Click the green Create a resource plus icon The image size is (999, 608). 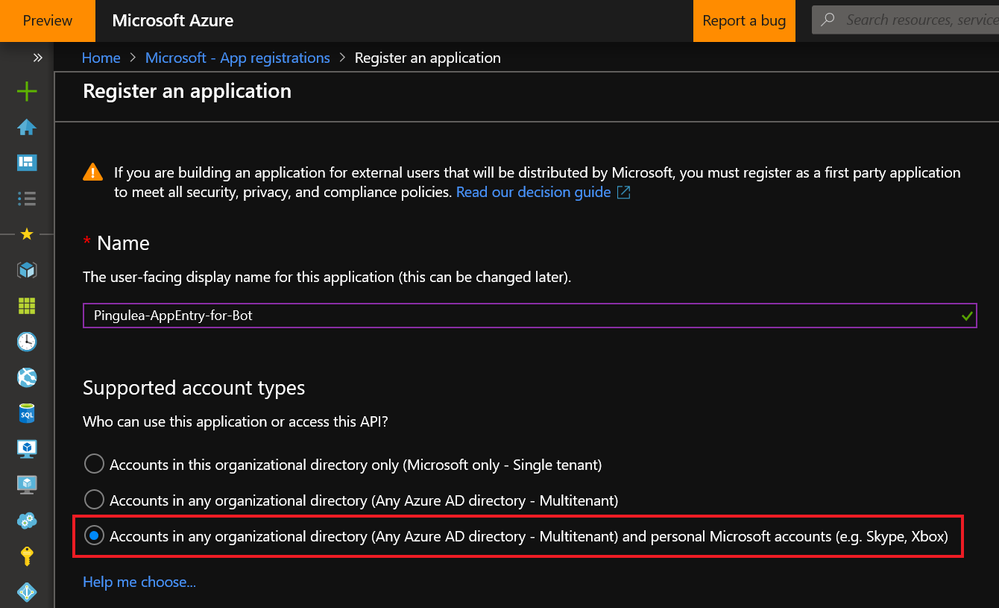tap(27, 92)
